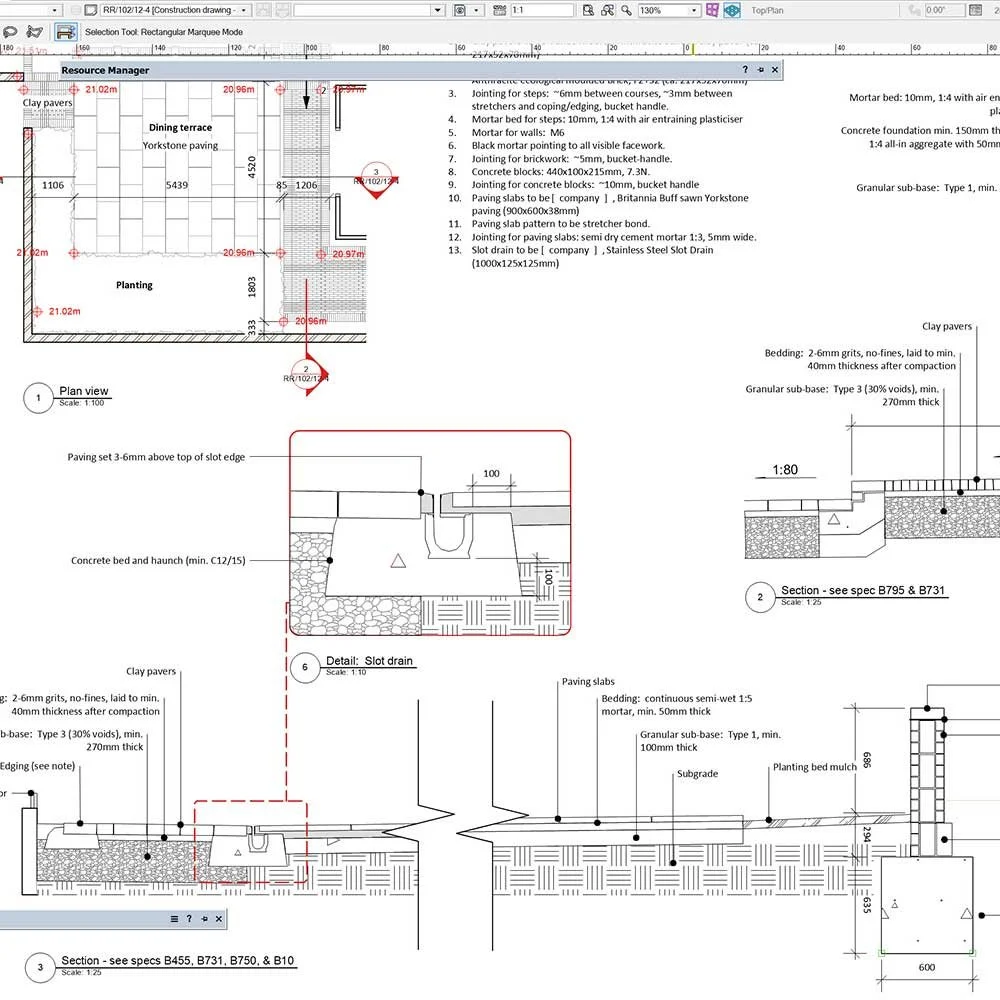Open the 130% zoom dropdown

[694, 10]
